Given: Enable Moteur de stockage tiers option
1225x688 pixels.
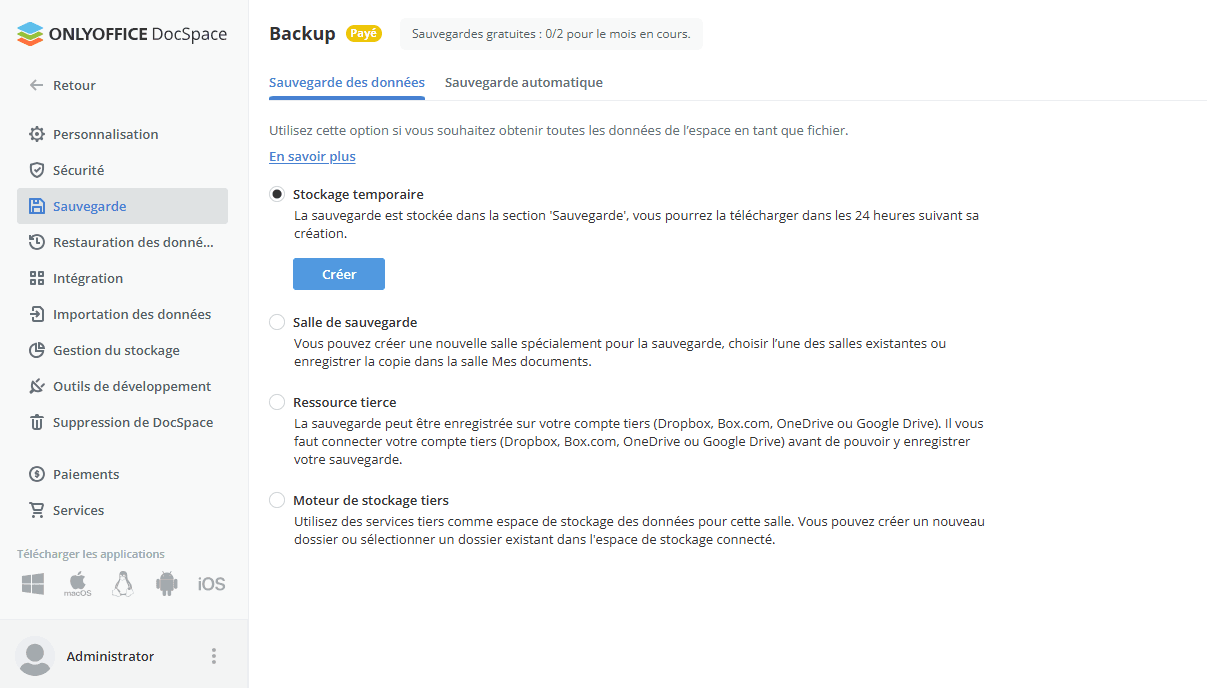Looking at the screenshot, I should pos(277,500).
